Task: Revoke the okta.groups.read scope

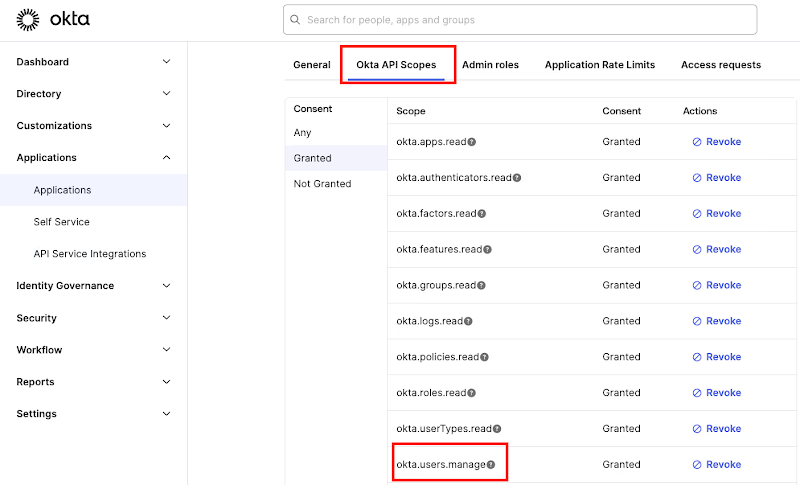Action: [x=717, y=285]
